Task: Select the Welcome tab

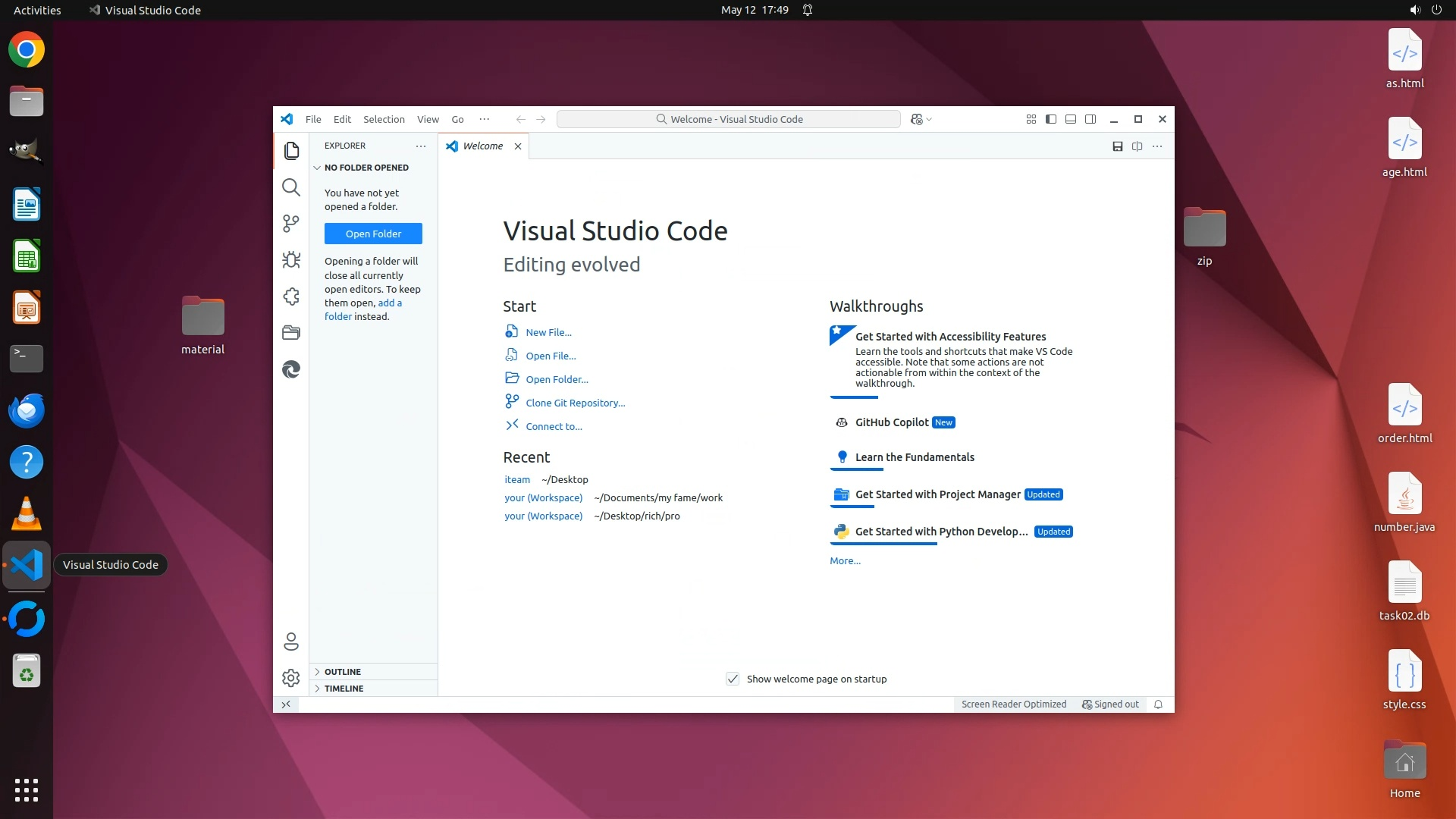Action: pos(482,146)
